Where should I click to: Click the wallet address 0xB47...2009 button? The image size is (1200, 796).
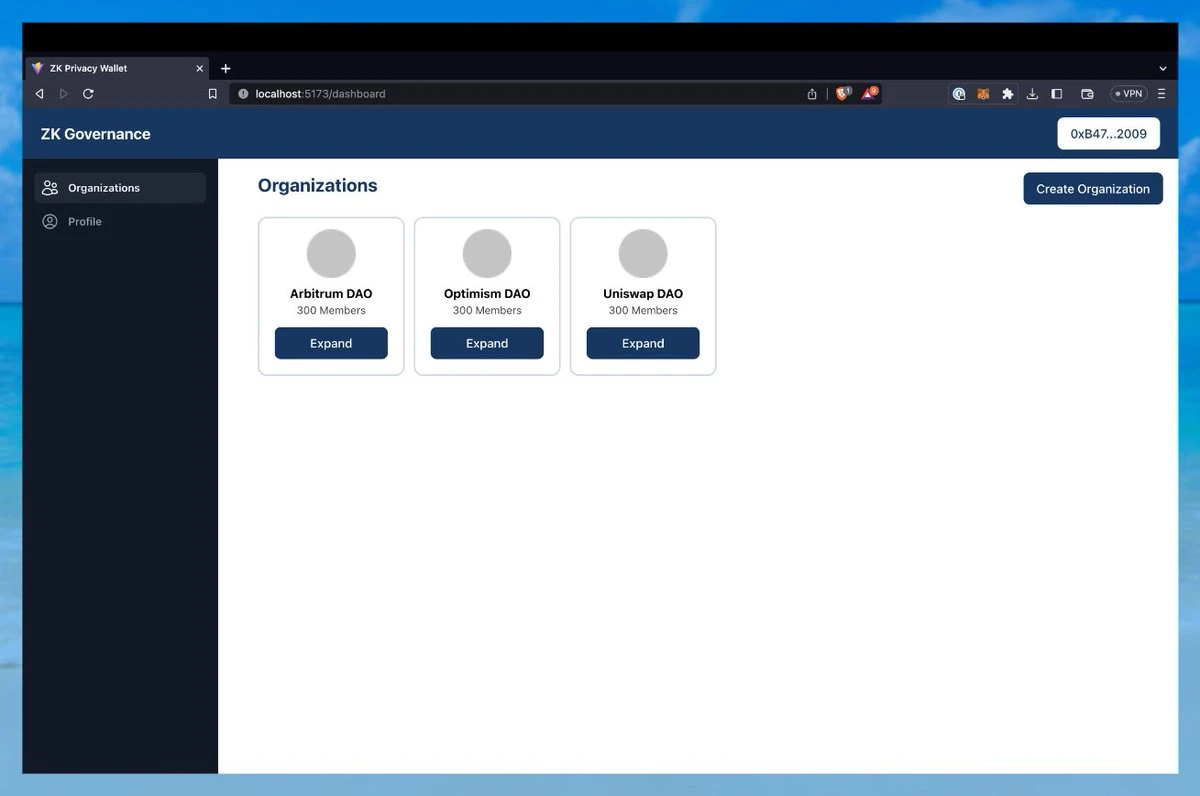[x=1109, y=134]
